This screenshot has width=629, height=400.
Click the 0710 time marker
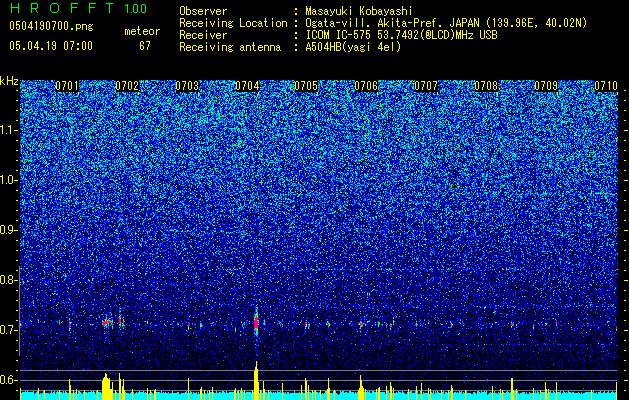coord(606,86)
